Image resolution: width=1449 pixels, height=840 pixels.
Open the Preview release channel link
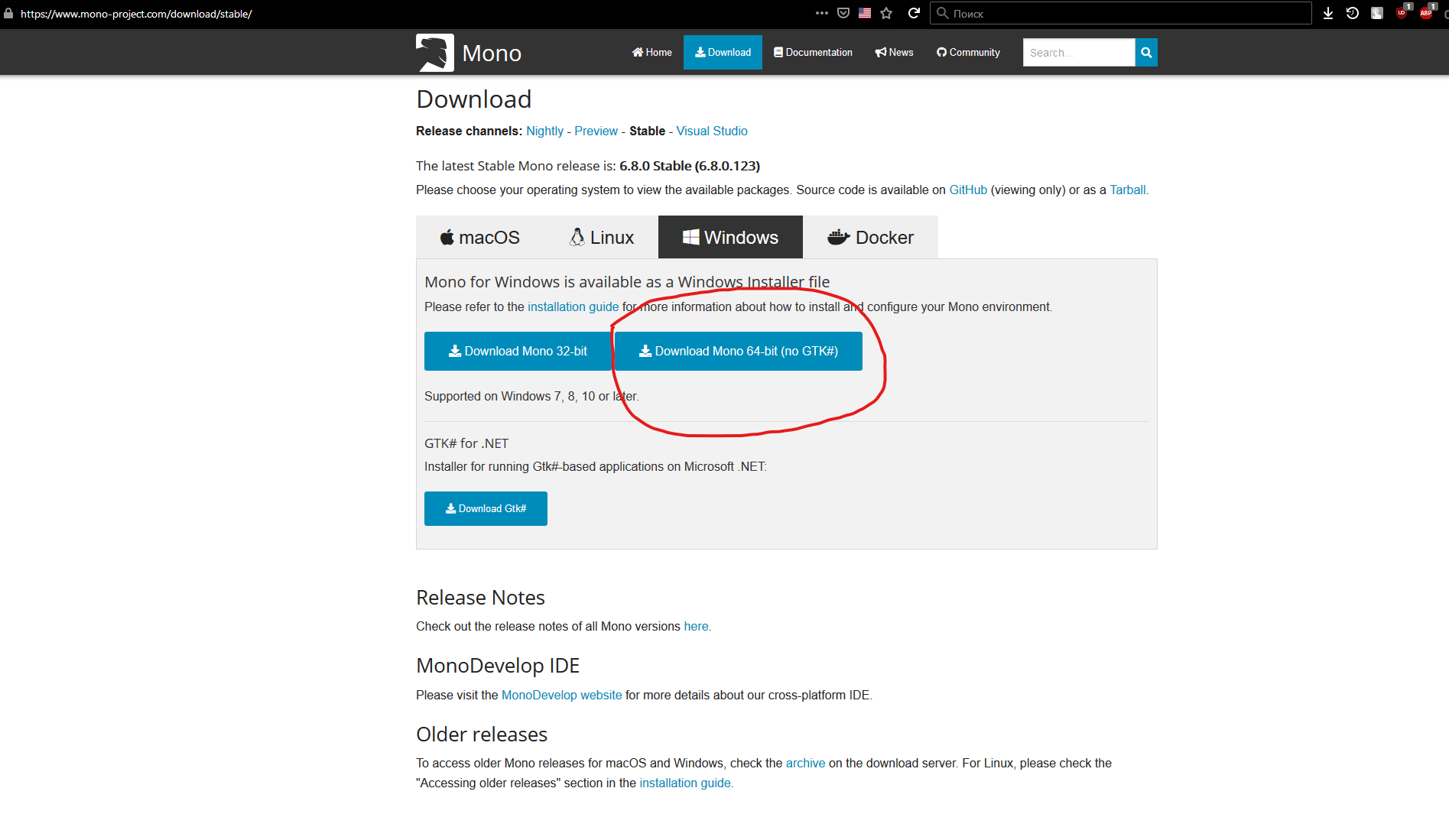[596, 131]
